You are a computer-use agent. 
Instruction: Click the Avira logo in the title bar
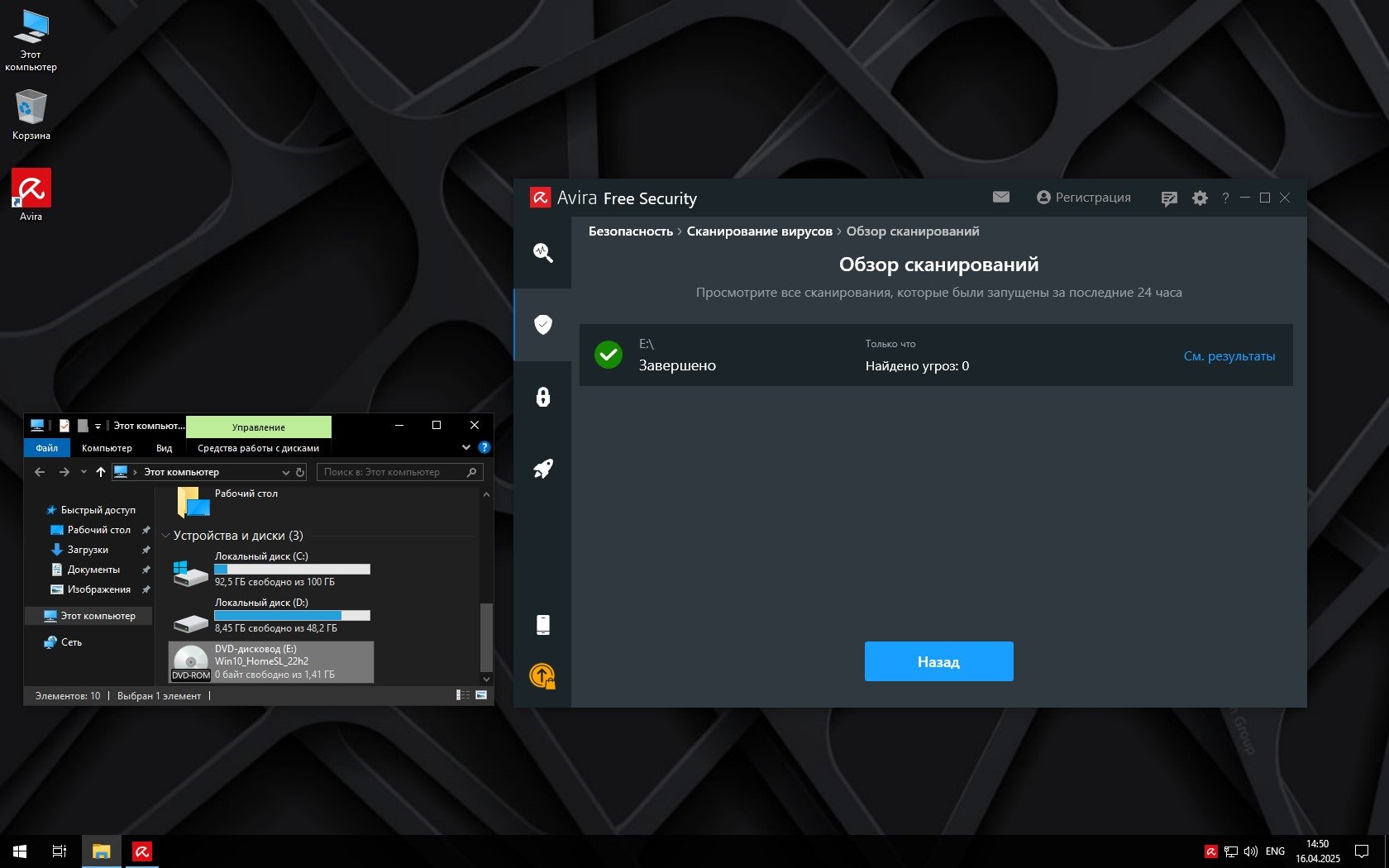(x=540, y=198)
